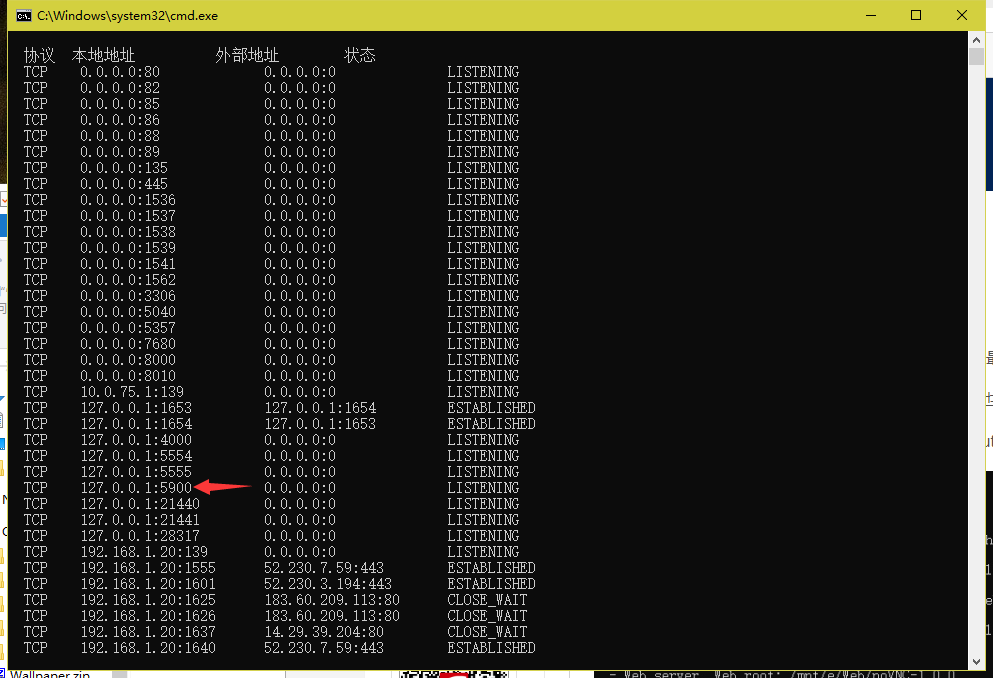Select local address 0.0.0.0:89

click(x=120, y=151)
